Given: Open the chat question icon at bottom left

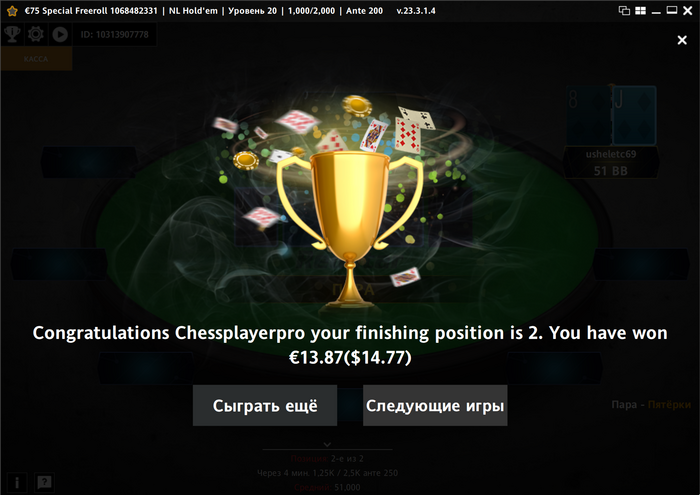Looking at the screenshot, I should tap(44, 483).
